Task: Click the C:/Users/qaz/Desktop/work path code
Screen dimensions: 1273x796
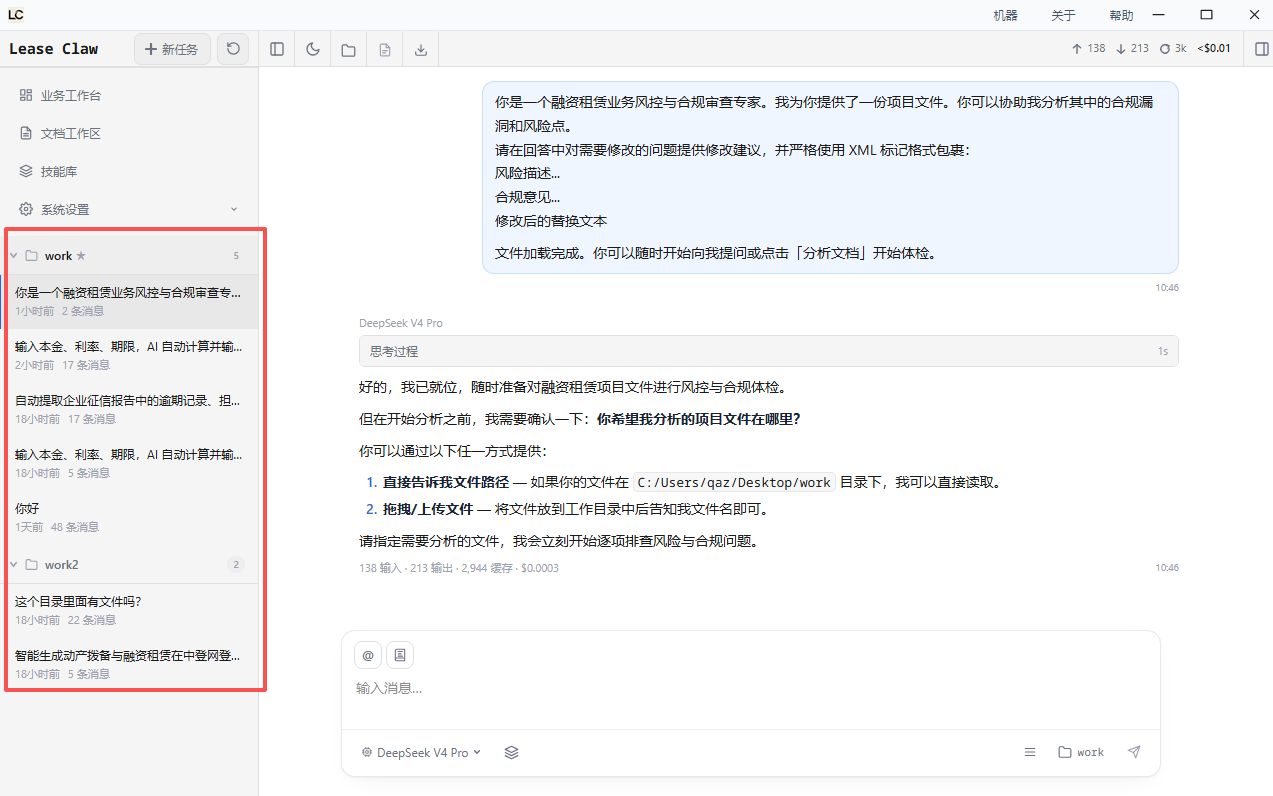Action: tap(734, 482)
